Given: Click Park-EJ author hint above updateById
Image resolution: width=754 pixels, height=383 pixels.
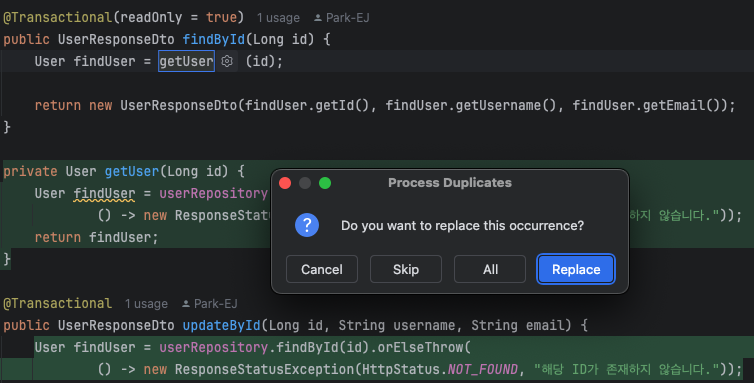Looking at the screenshot, I should (210, 304).
